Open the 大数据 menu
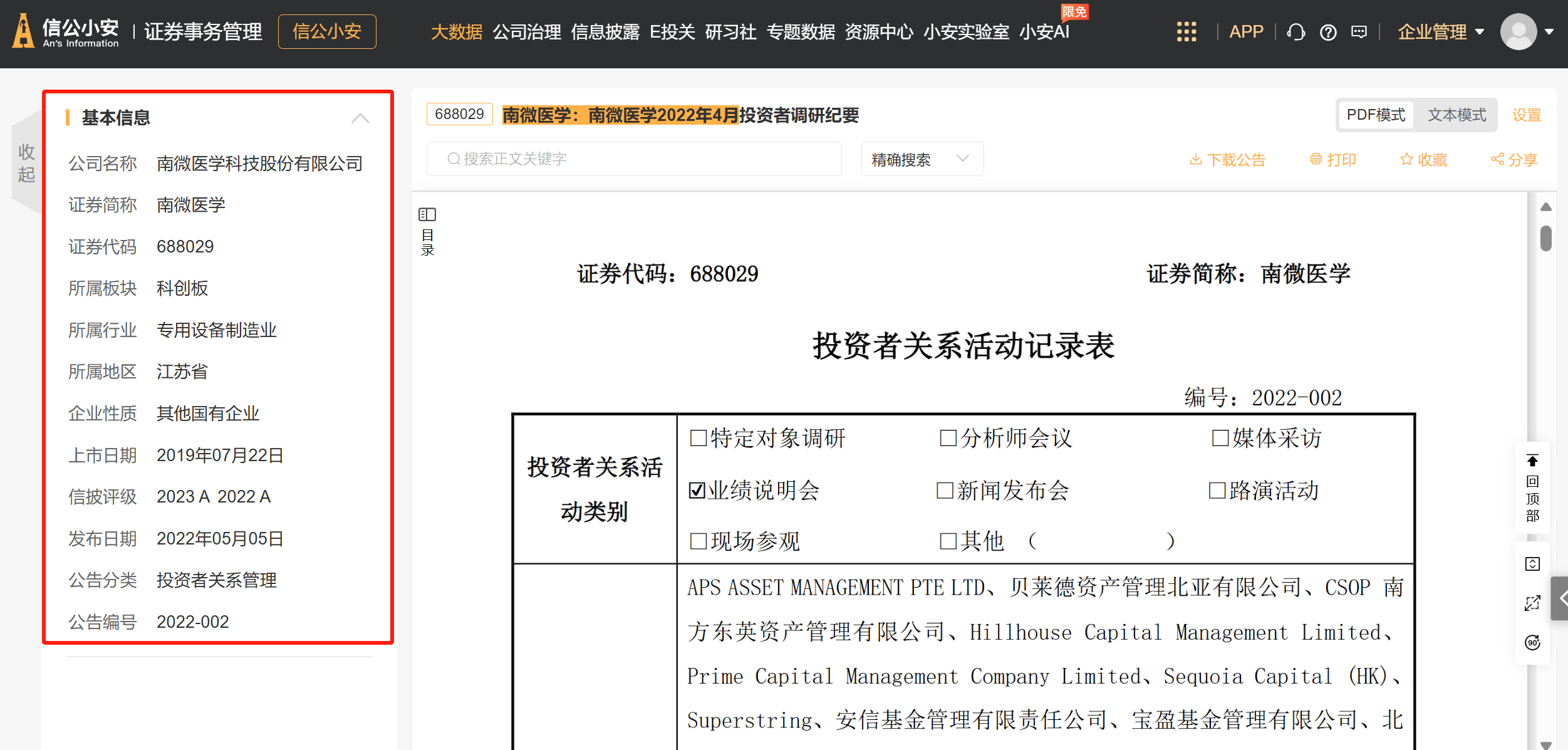The width and height of the screenshot is (1568, 750). [456, 32]
